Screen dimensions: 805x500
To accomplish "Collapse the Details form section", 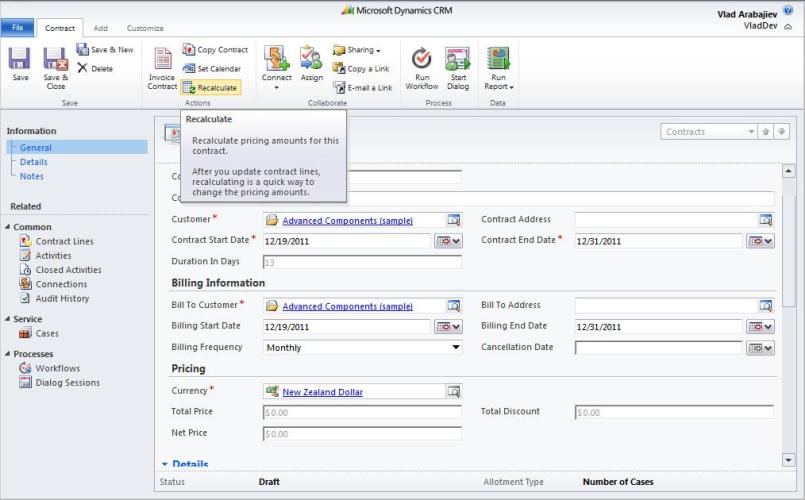I will click(164, 464).
